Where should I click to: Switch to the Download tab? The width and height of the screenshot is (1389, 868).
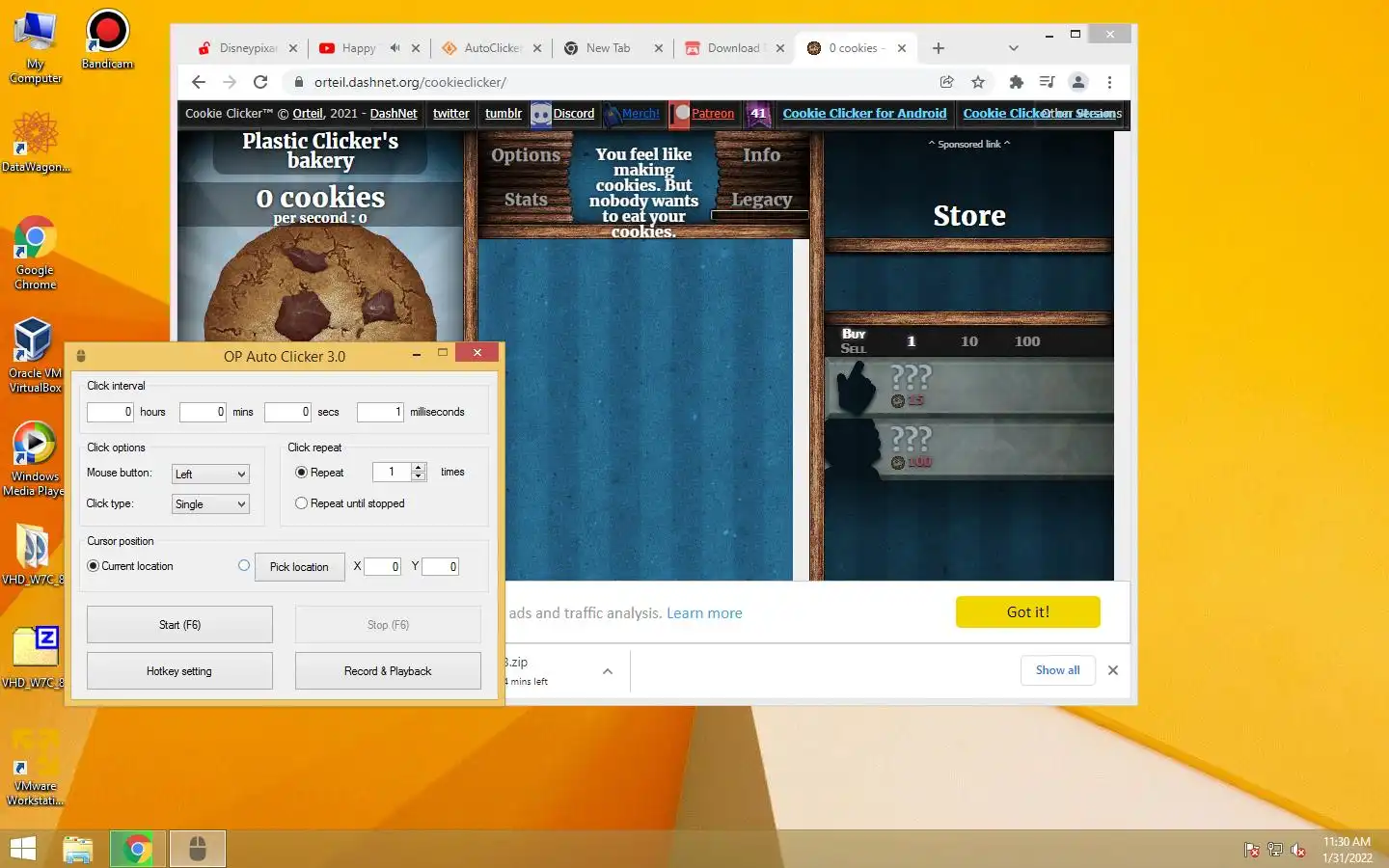point(733,48)
